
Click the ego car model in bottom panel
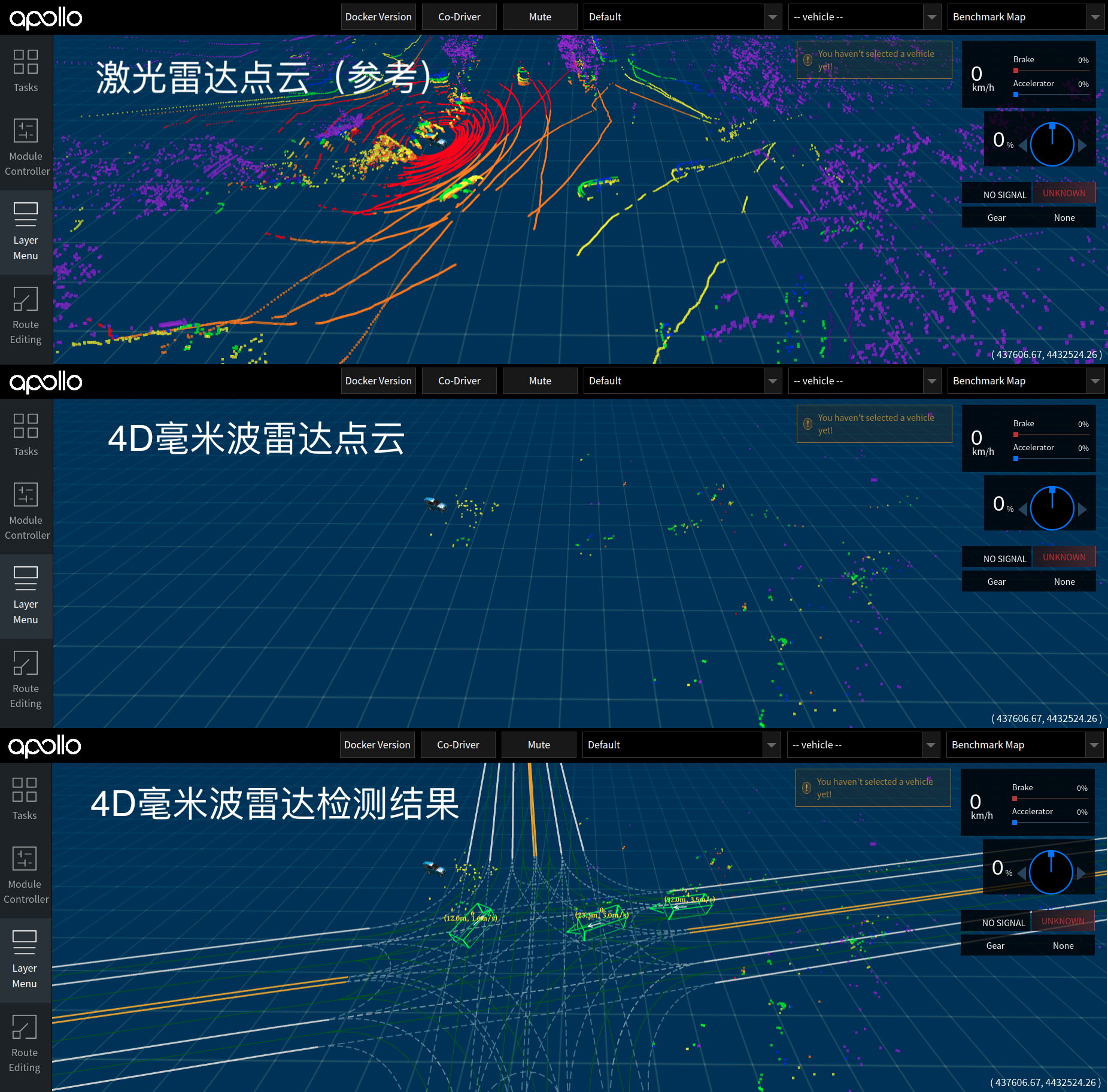(x=435, y=868)
